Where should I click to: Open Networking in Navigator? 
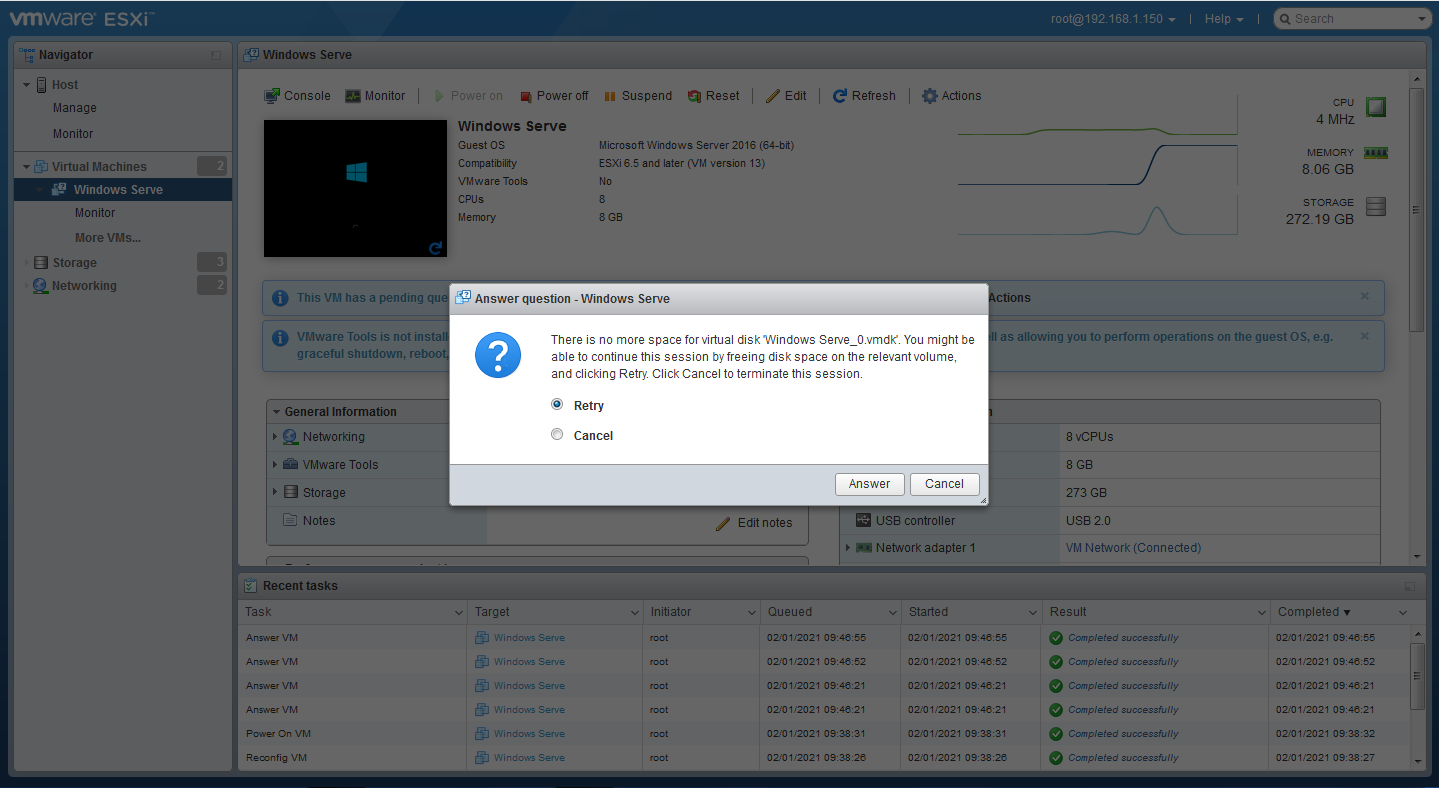(x=84, y=286)
